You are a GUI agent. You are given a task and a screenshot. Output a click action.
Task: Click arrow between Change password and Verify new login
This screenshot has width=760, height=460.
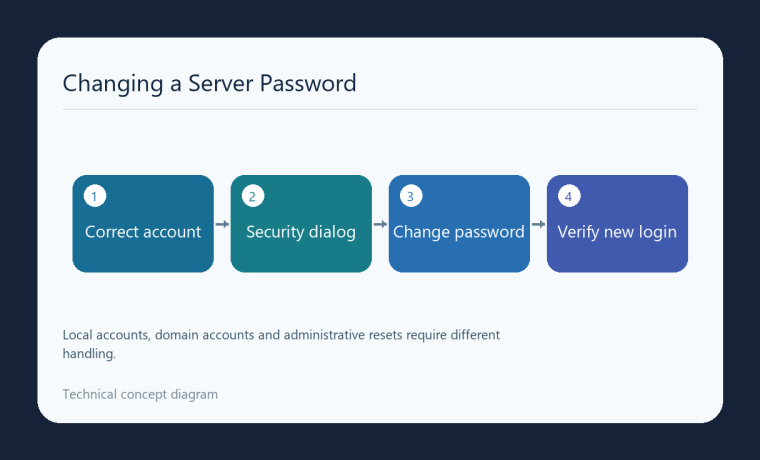(x=538, y=224)
